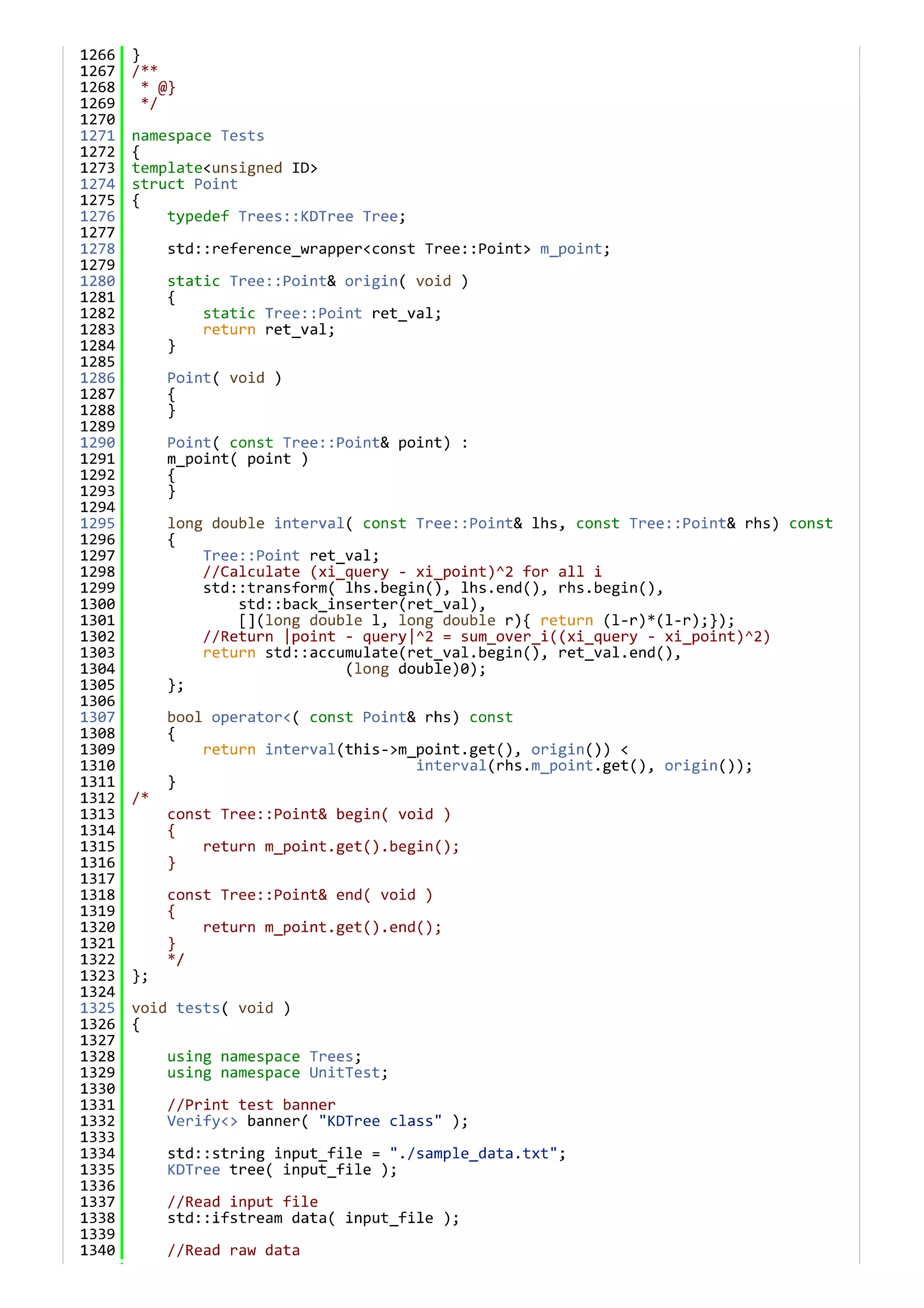Open line number 1295 link

[97, 523]
